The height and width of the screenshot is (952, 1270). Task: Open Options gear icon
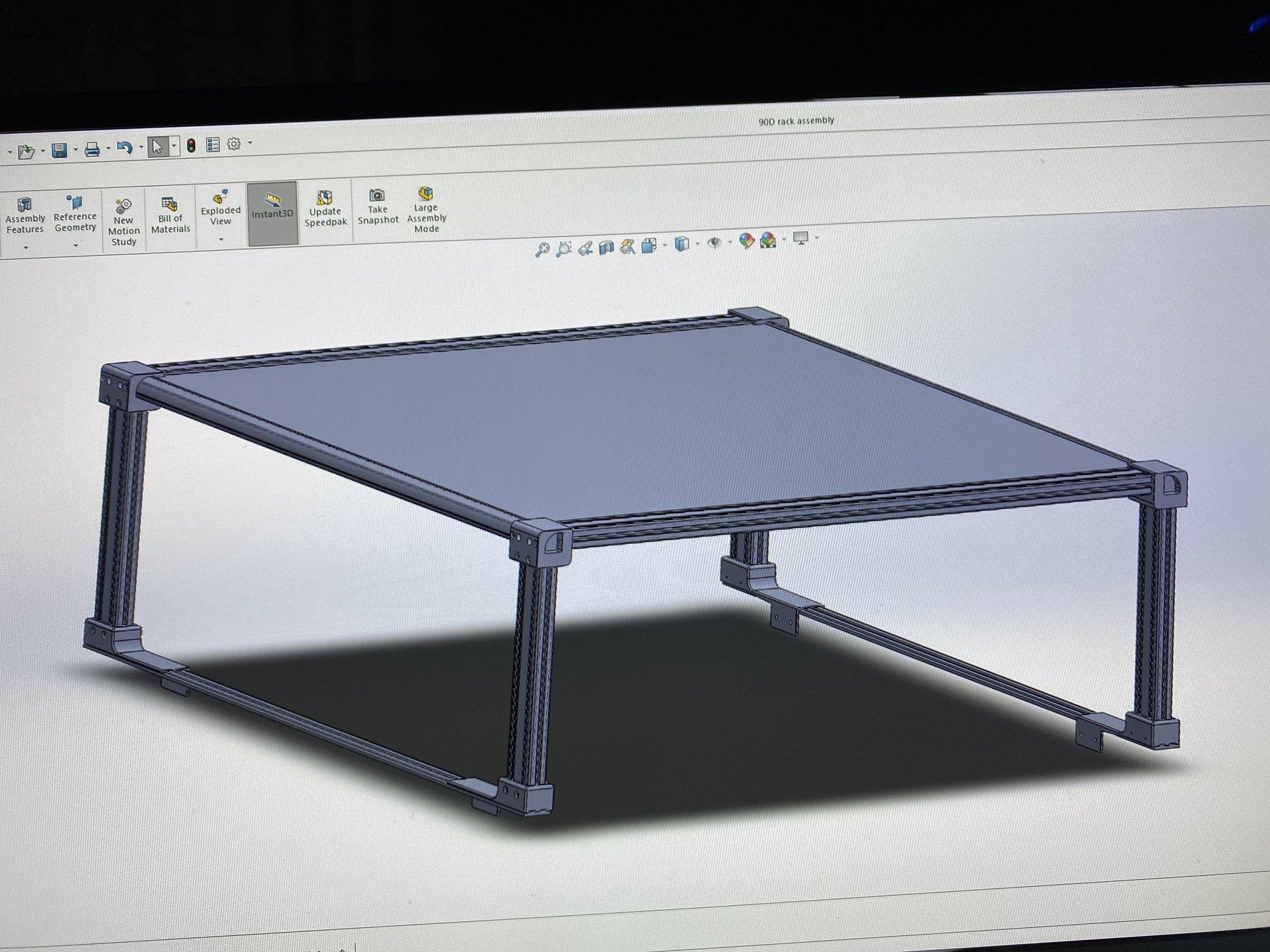pyautogui.click(x=234, y=144)
